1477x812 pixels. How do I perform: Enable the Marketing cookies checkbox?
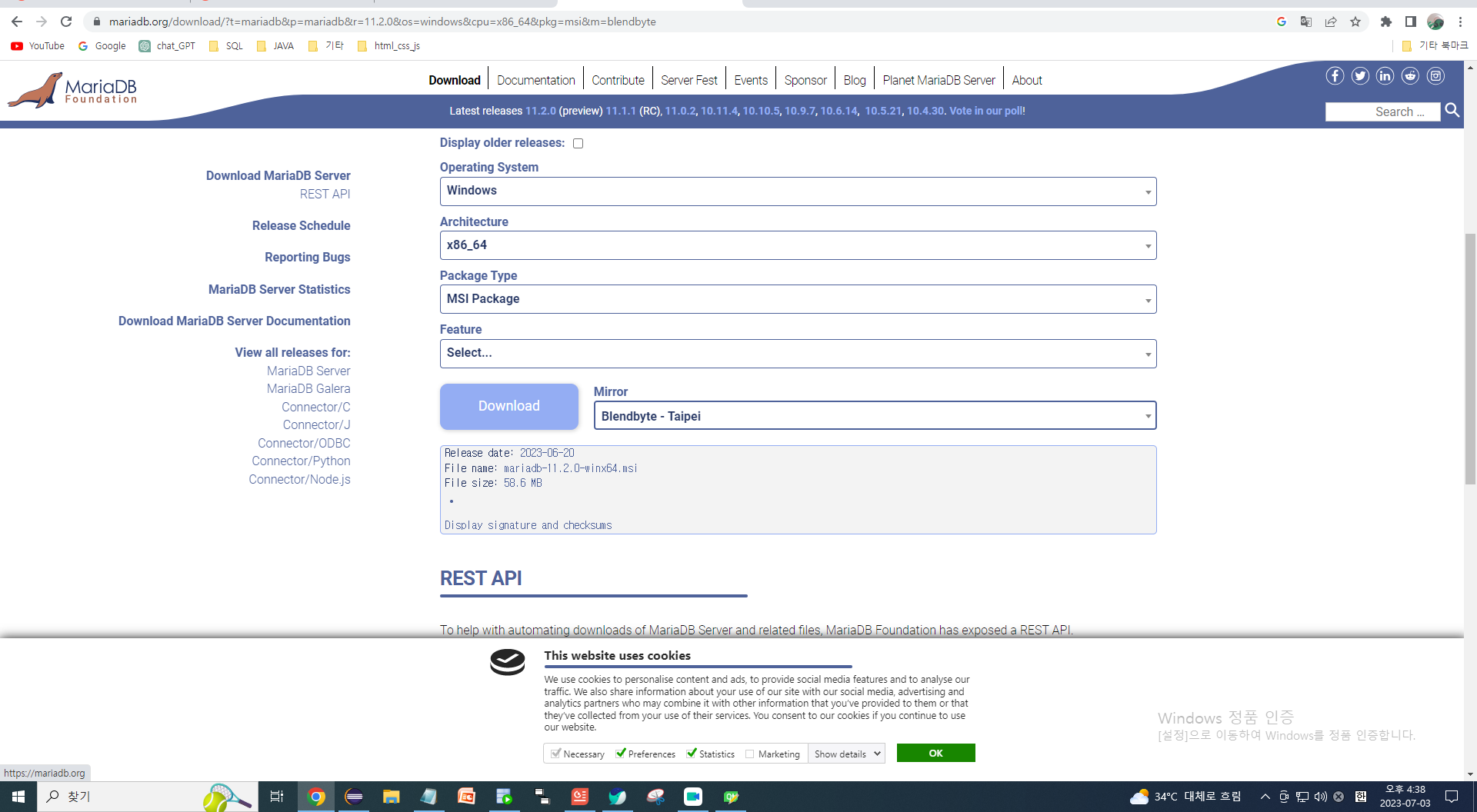(x=749, y=754)
